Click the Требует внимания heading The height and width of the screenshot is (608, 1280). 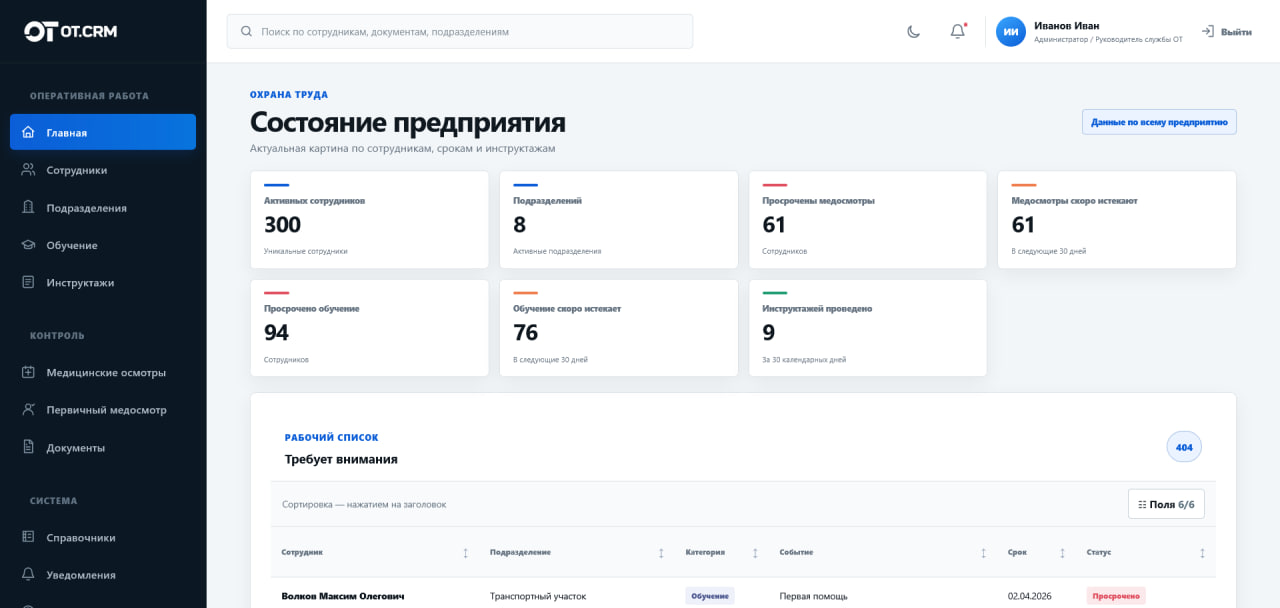coord(341,459)
